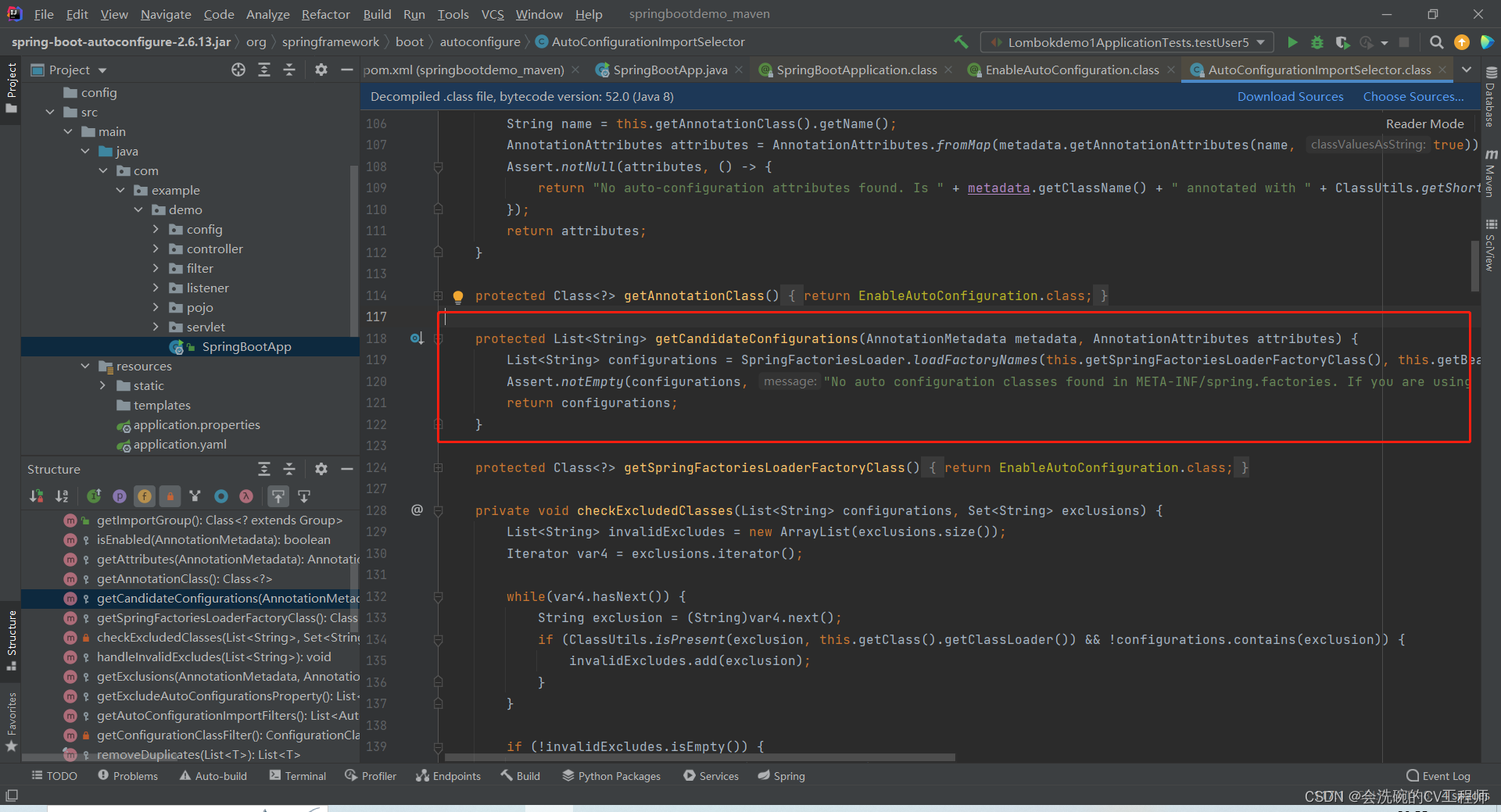Close the SpringBootApplication.class tab
Viewport: 1501px width, 812px height.
coord(948,70)
